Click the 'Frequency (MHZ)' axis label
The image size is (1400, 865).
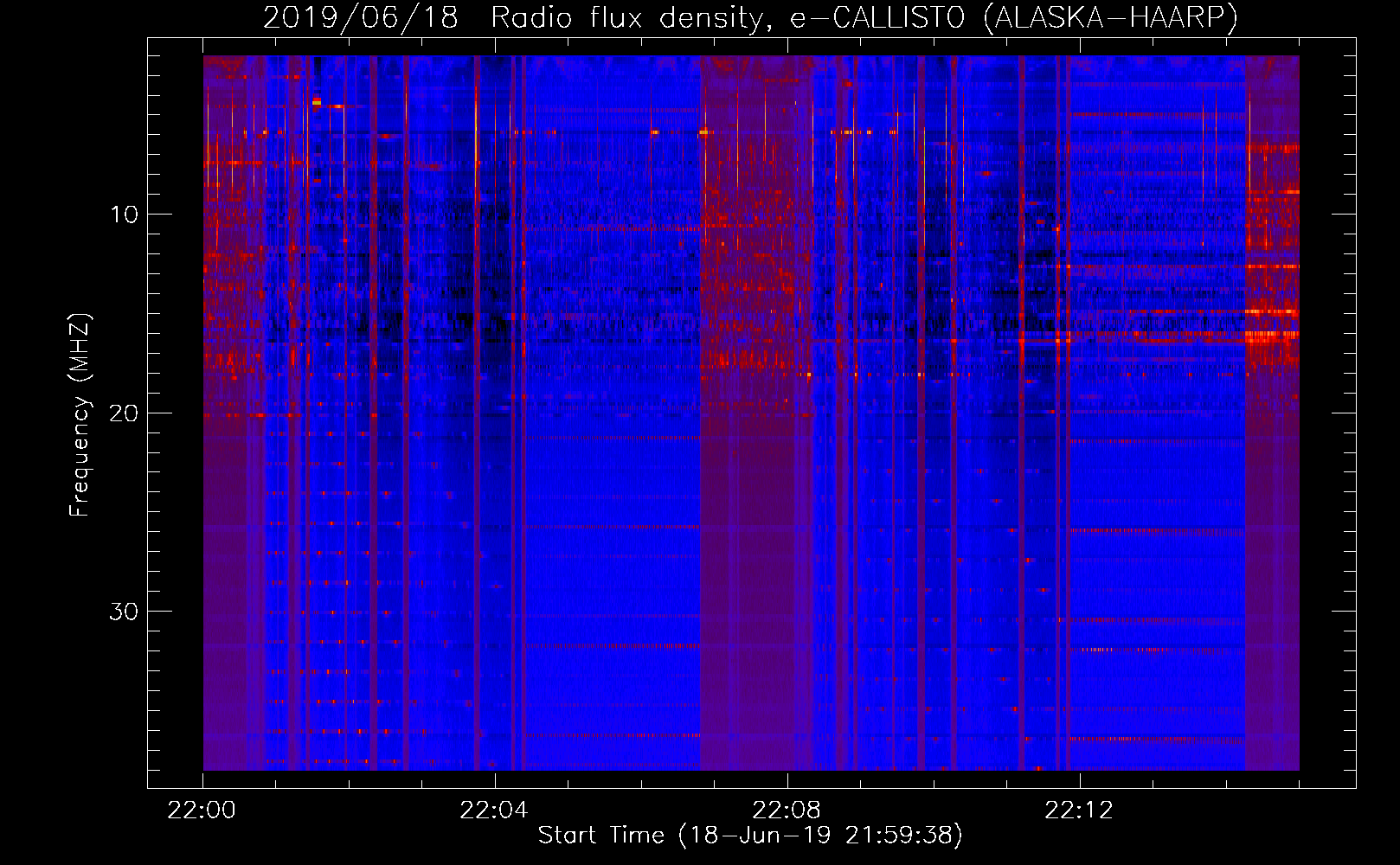(80, 415)
